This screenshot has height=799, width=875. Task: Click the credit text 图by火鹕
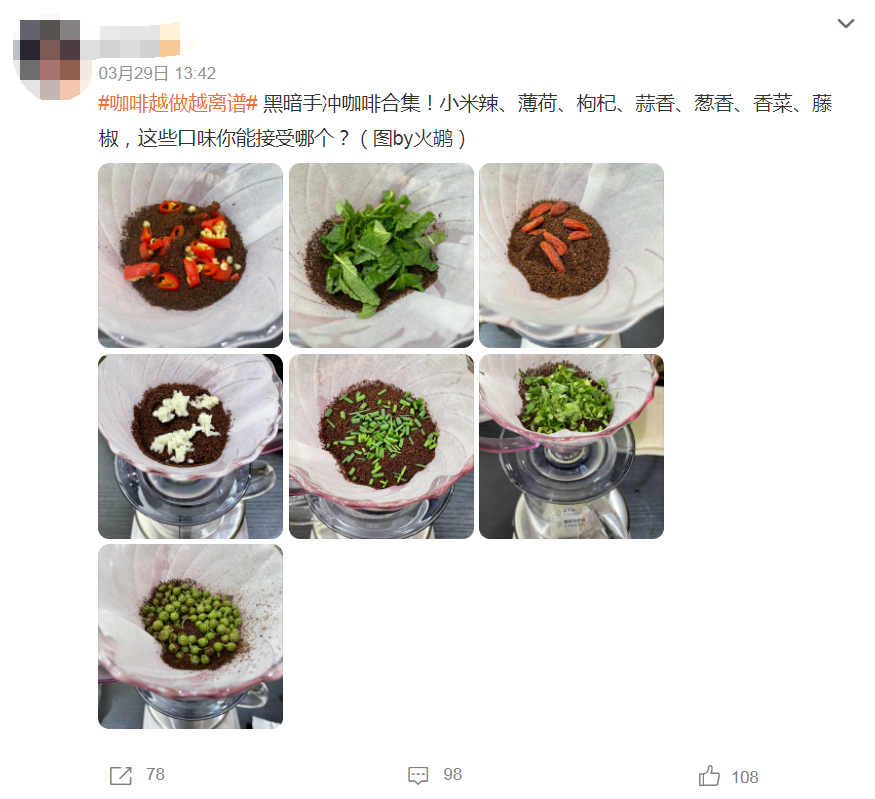coord(413,138)
